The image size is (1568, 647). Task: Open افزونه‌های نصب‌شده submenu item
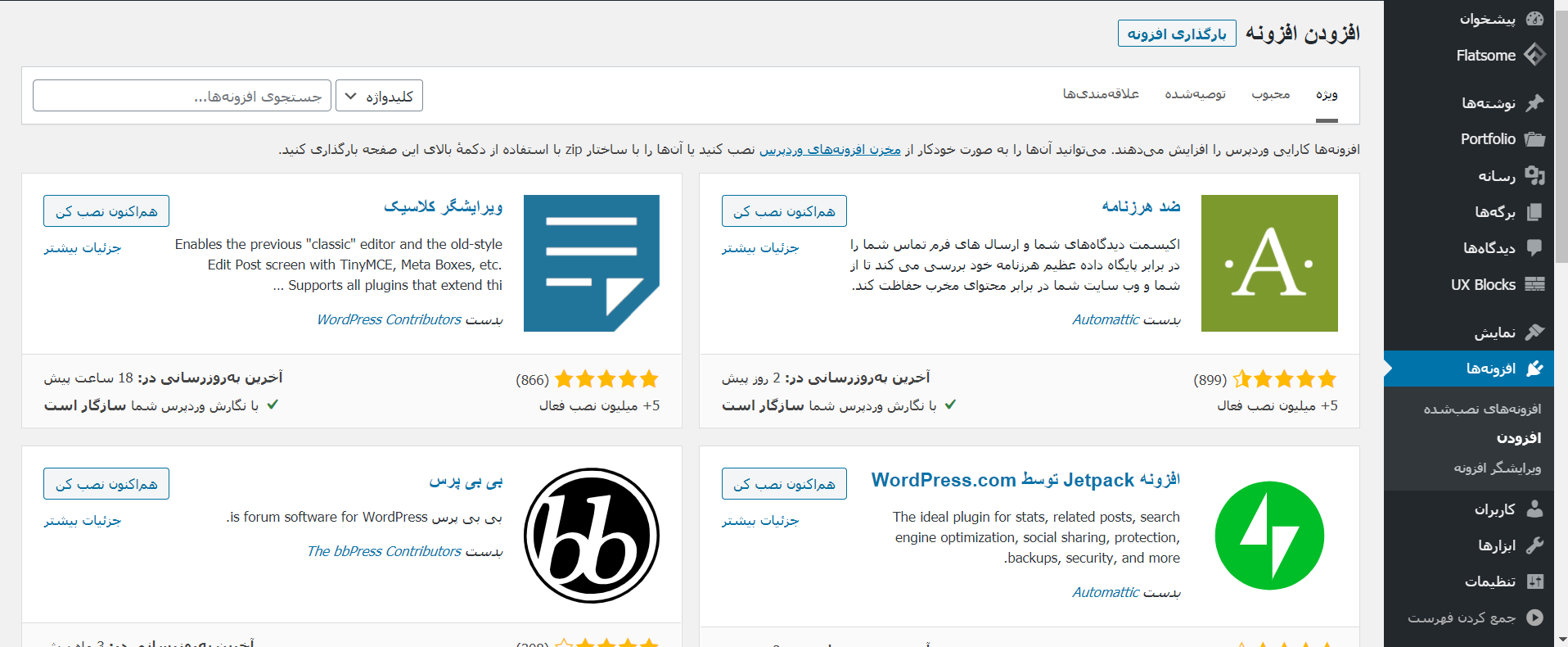(1482, 409)
